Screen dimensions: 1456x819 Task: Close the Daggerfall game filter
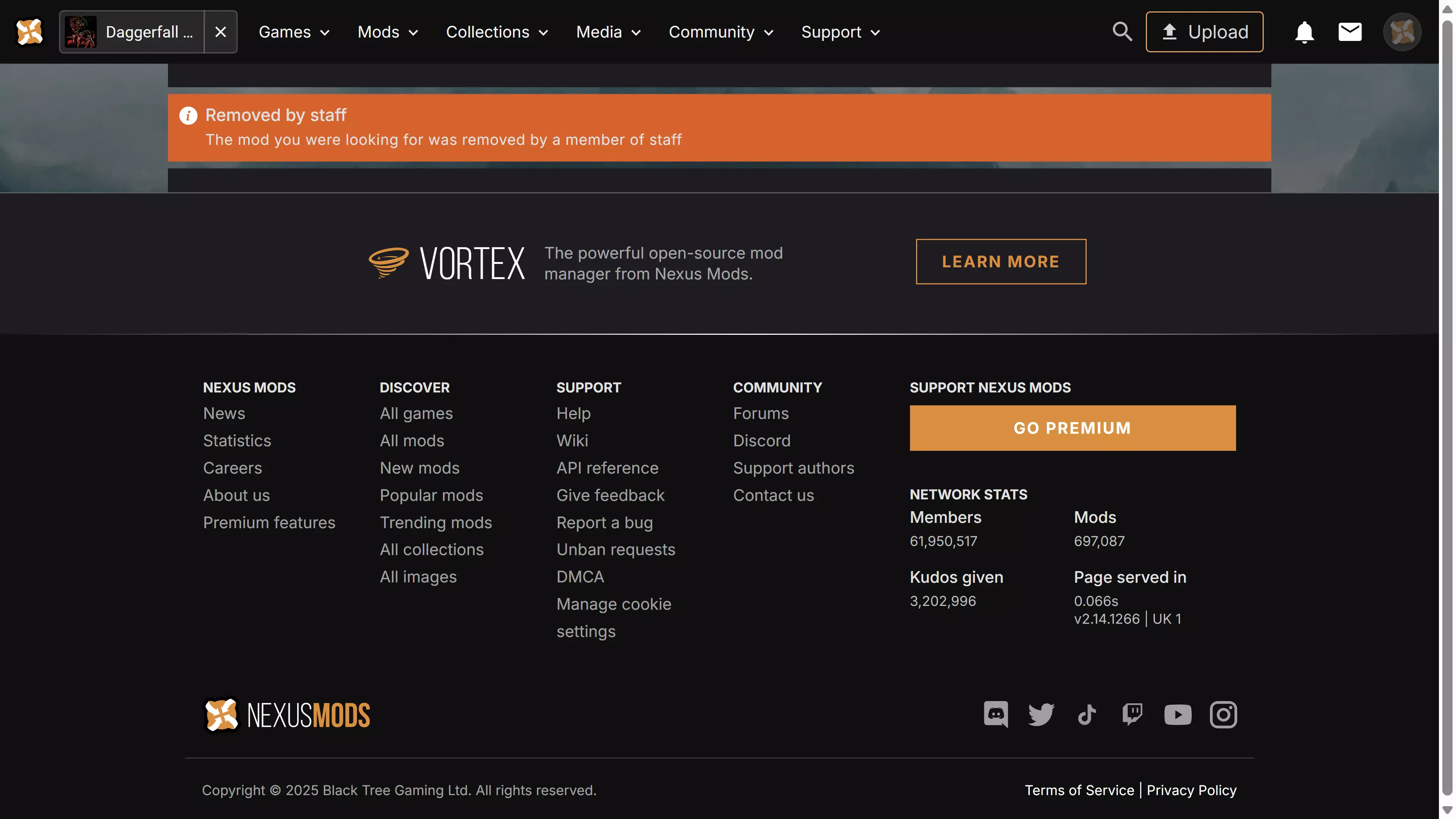220,31
